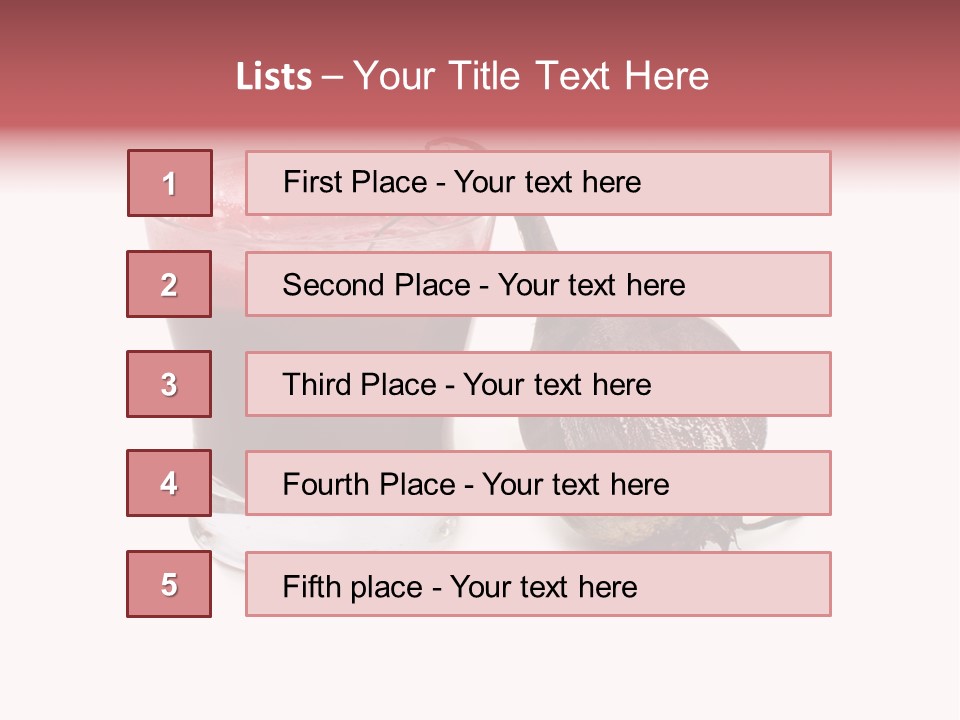Click the number 3 box
Image resolution: width=960 pixels, height=720 pixels.
tap(169, 384)
